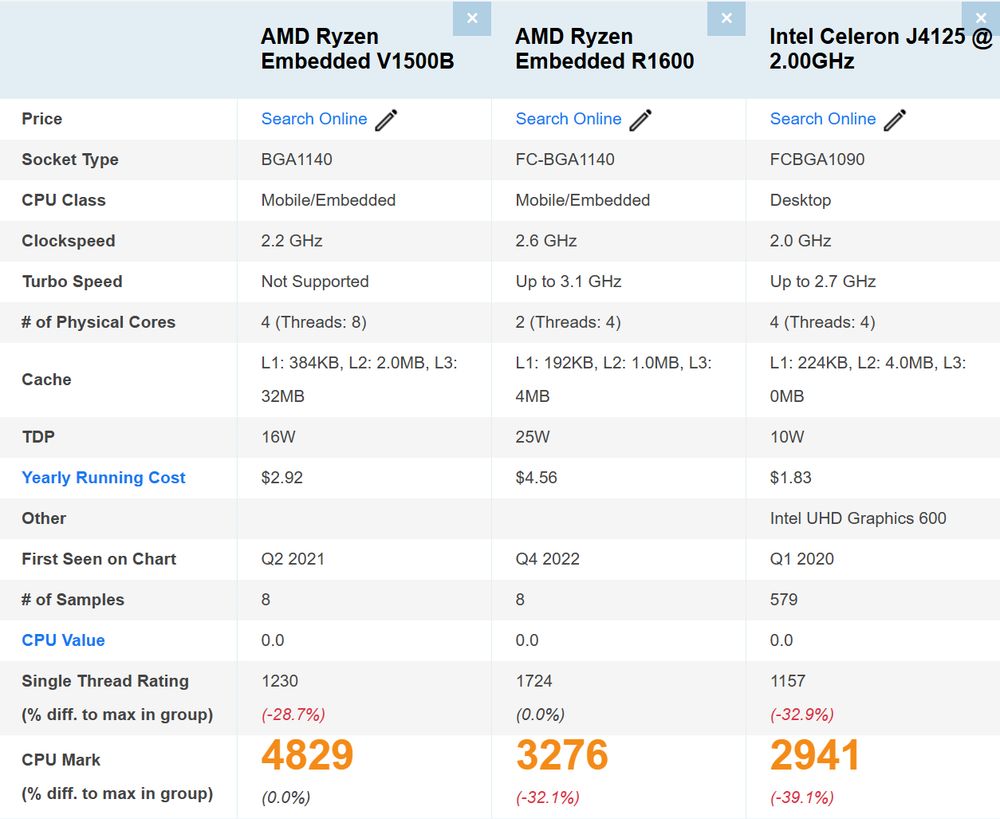
Task: Open Search Online link for Celeron J4125
Action: [823, 119]
